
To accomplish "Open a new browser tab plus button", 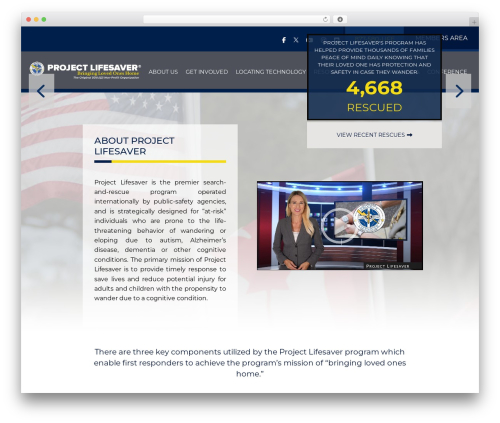I will coord(474,22).
